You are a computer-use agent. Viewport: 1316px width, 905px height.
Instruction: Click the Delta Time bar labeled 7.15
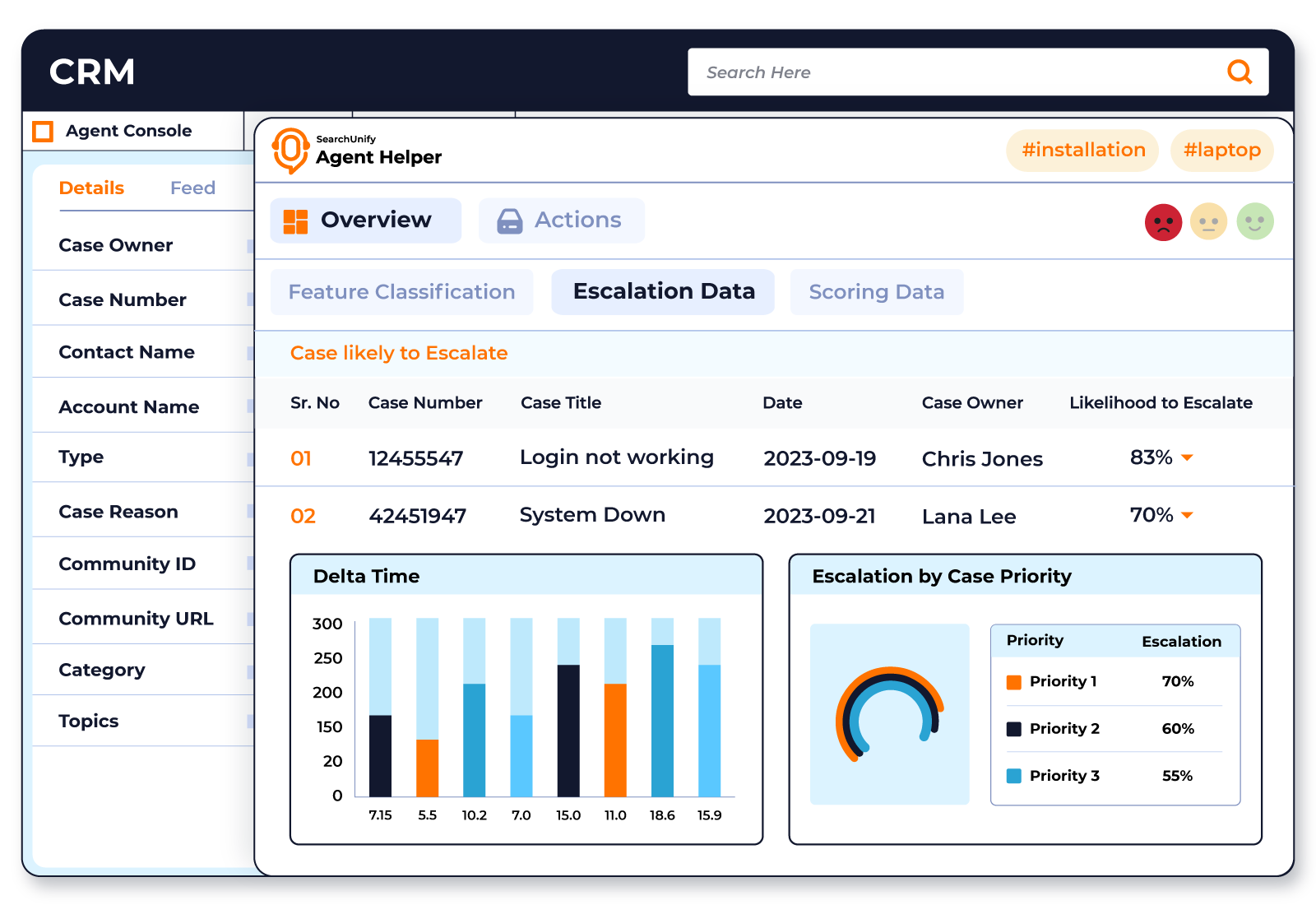380,755
